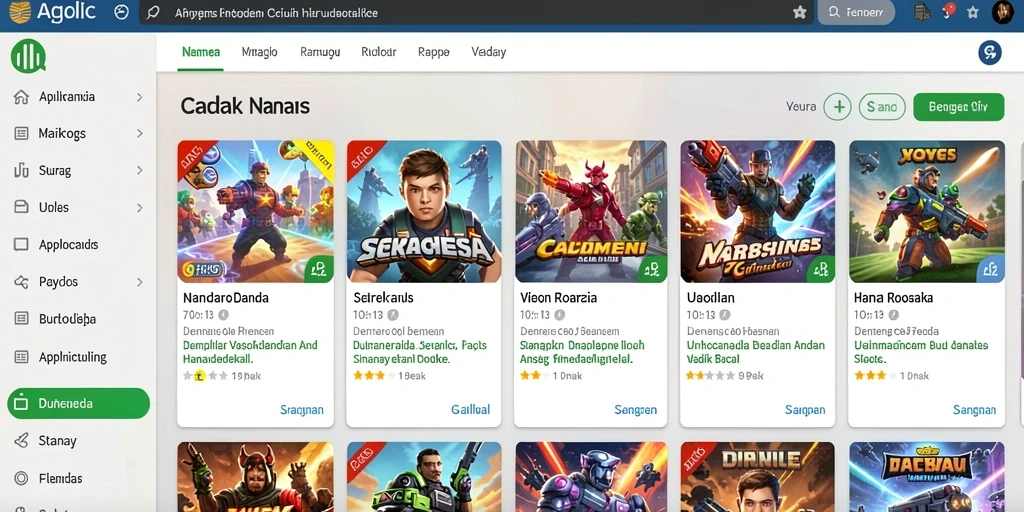1024x512 pixels.
Task: Open the Gaillual link on Selrekaıds card
Action: [x=470, y=409]
